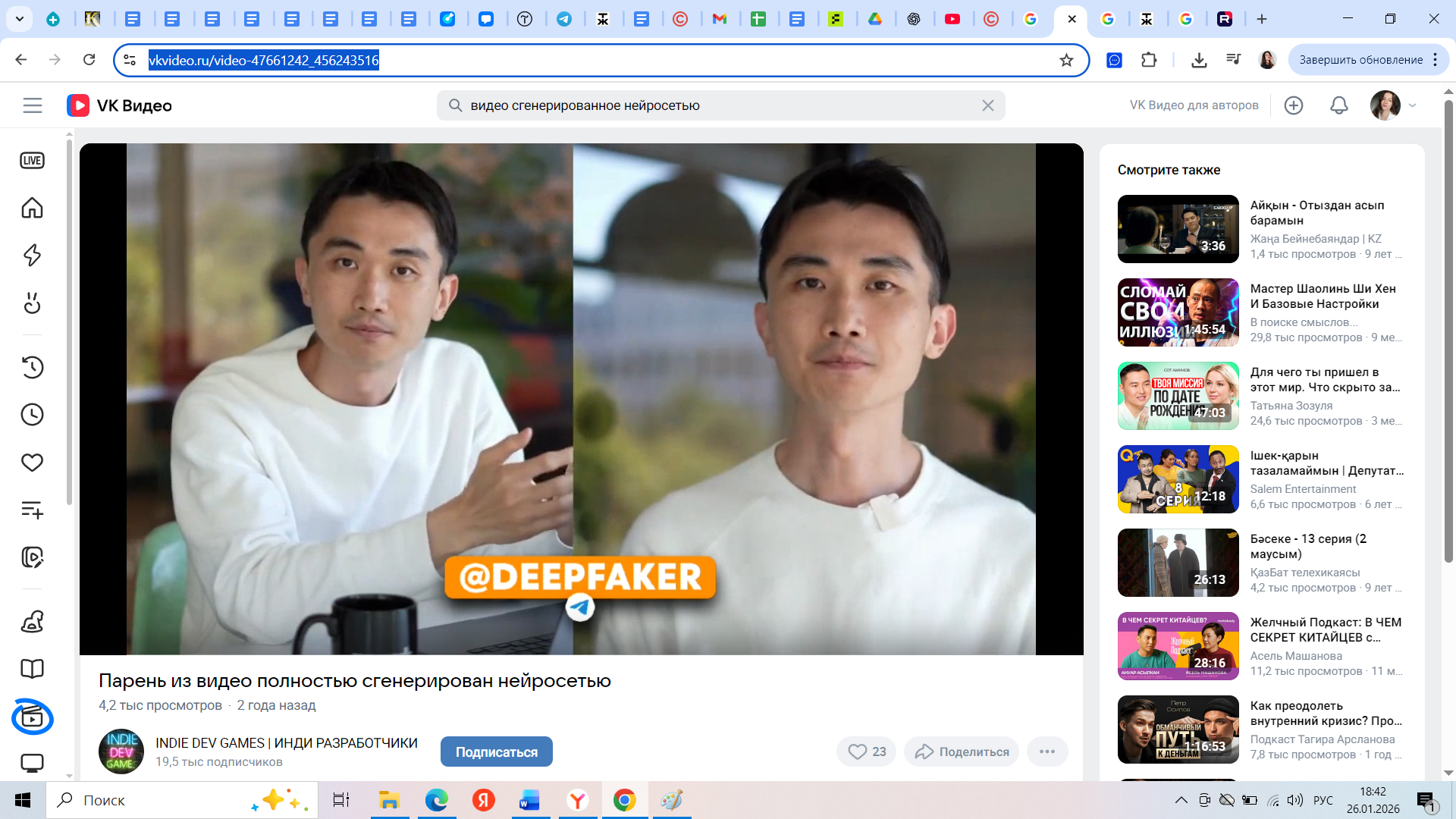Open the three-dot more options under video
This screenshot has width=1456, height=819.
tap(1047, 752)
